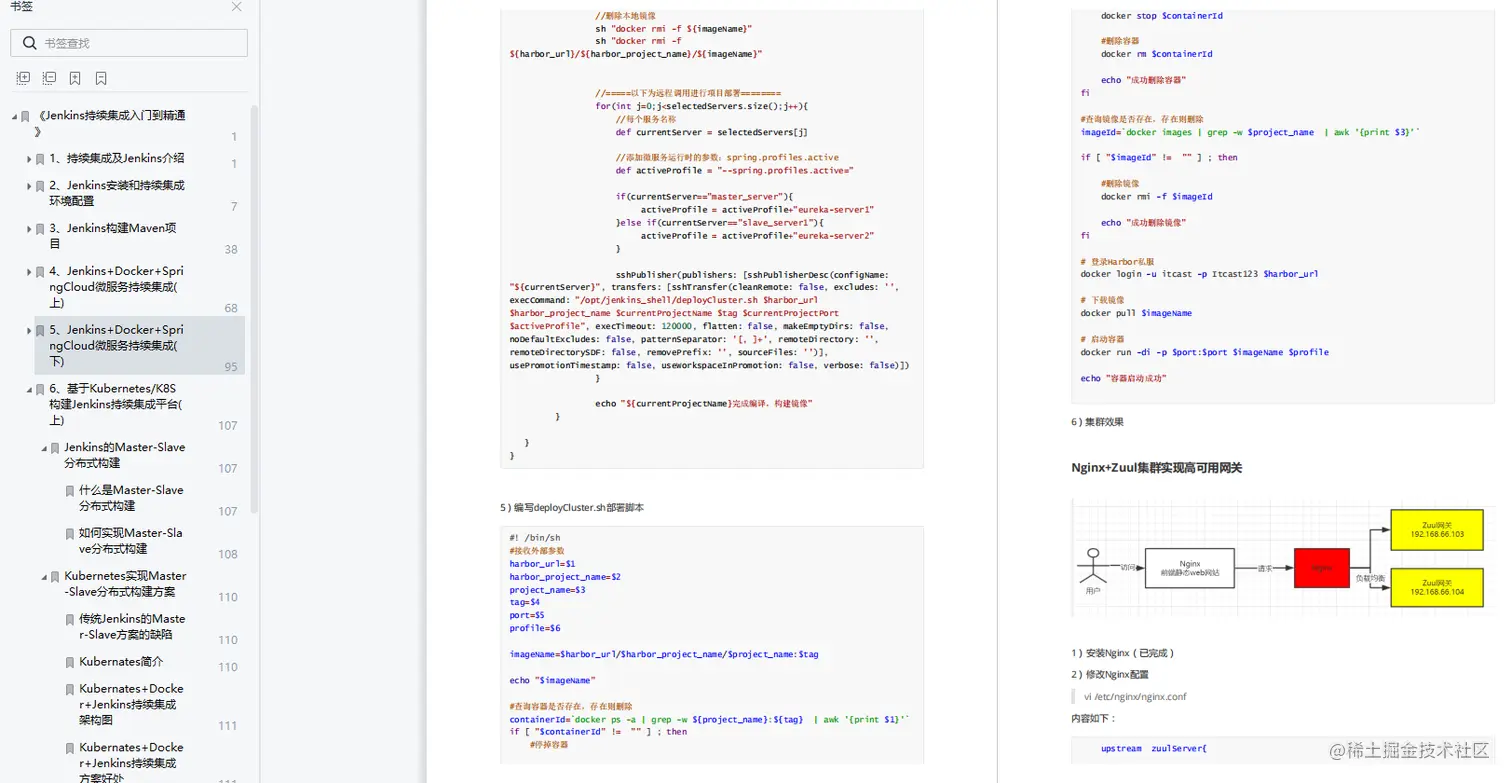Click yellow Zuul网关 192.168.66.104 box
Viewport: 1512px width, 783px height.
pos(1436,587)
